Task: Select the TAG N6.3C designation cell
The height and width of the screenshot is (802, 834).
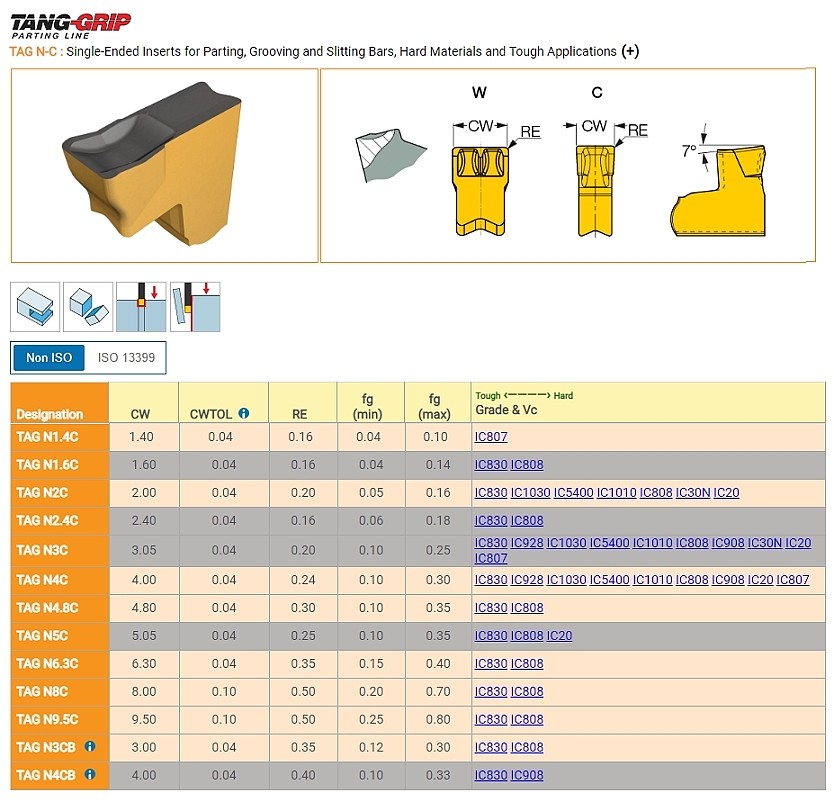Action: coord(60,664)
